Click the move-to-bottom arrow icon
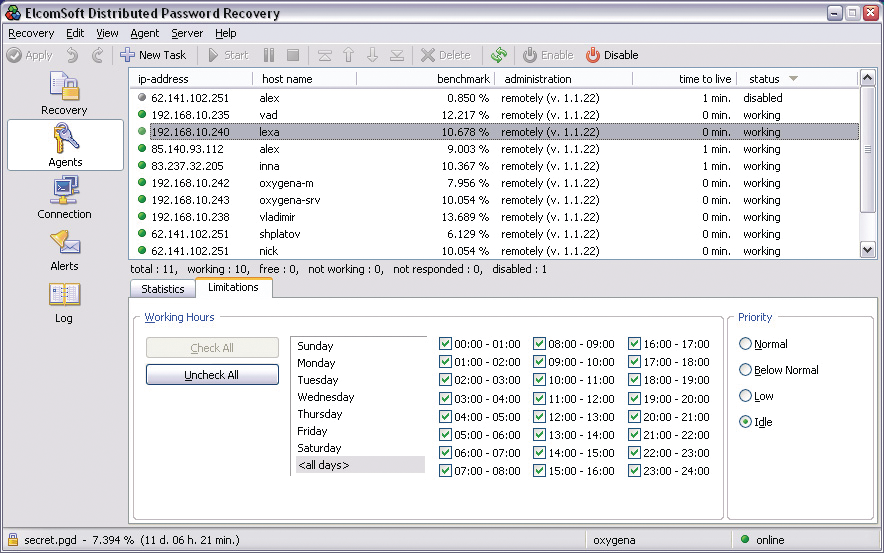 click(x=397, y=55)
